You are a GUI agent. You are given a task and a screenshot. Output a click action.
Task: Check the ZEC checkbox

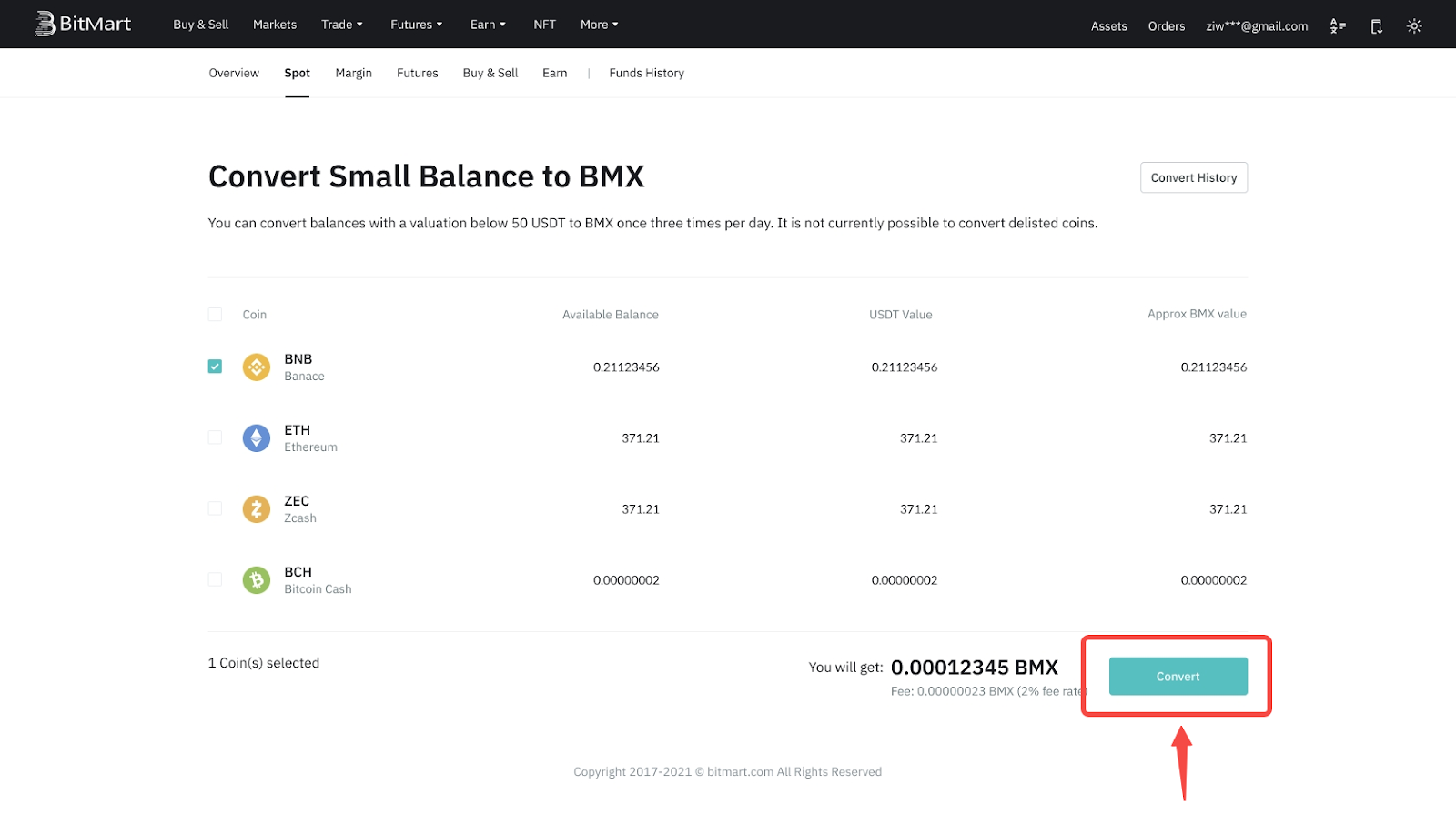(x=215, y=508)
